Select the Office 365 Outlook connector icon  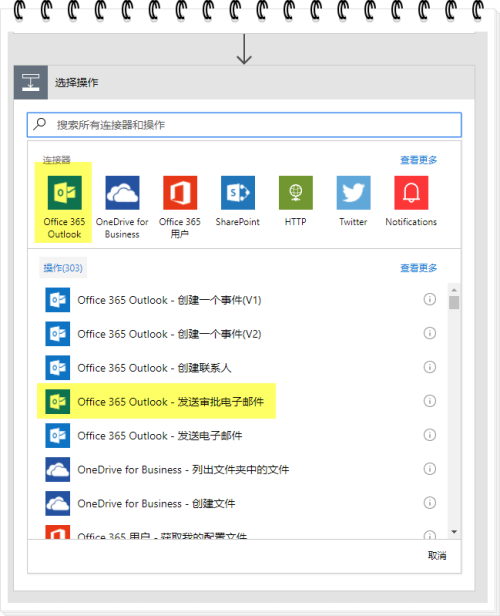(64, 192)
